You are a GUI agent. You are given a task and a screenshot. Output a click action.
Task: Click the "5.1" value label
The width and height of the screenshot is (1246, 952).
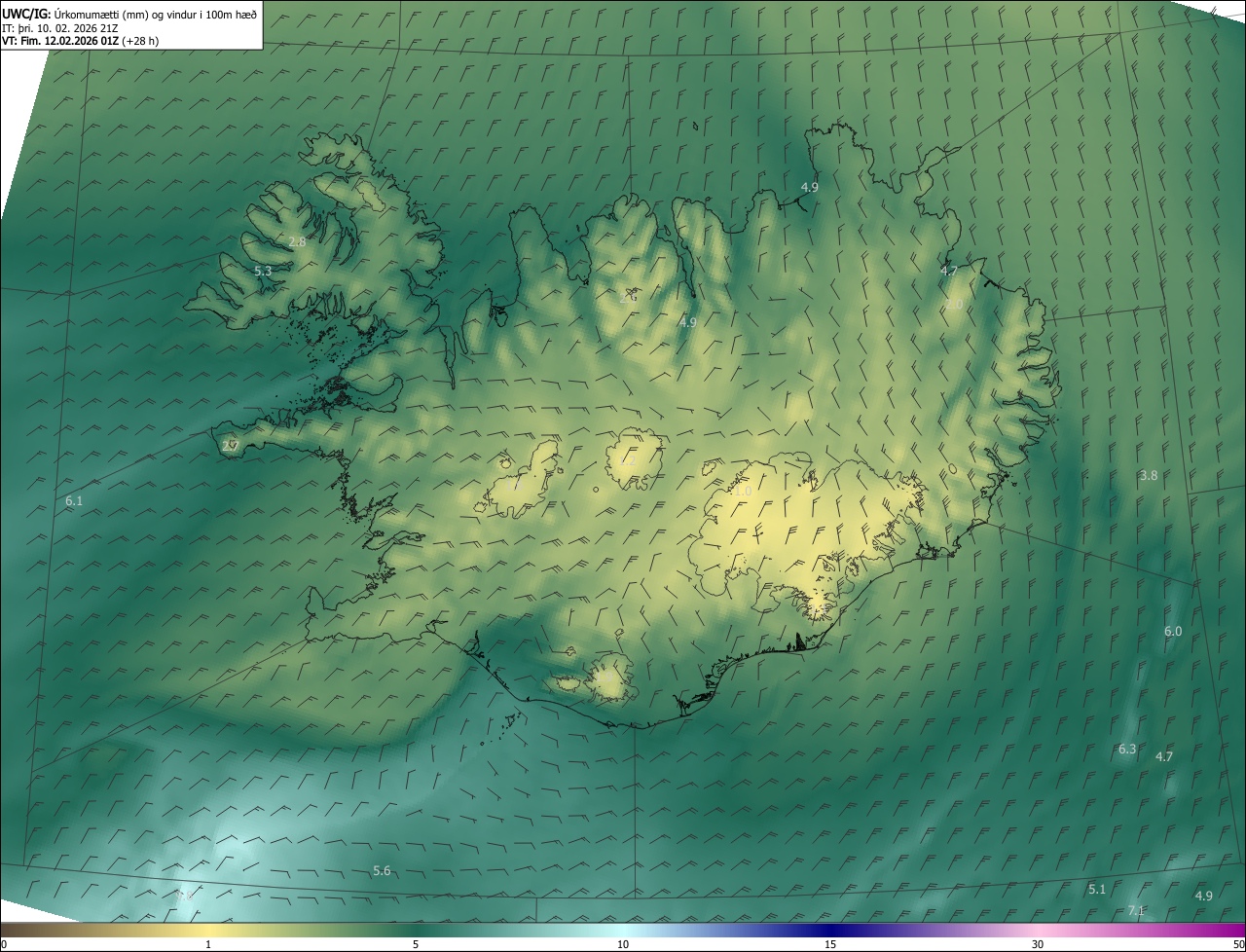point(1097,889)
